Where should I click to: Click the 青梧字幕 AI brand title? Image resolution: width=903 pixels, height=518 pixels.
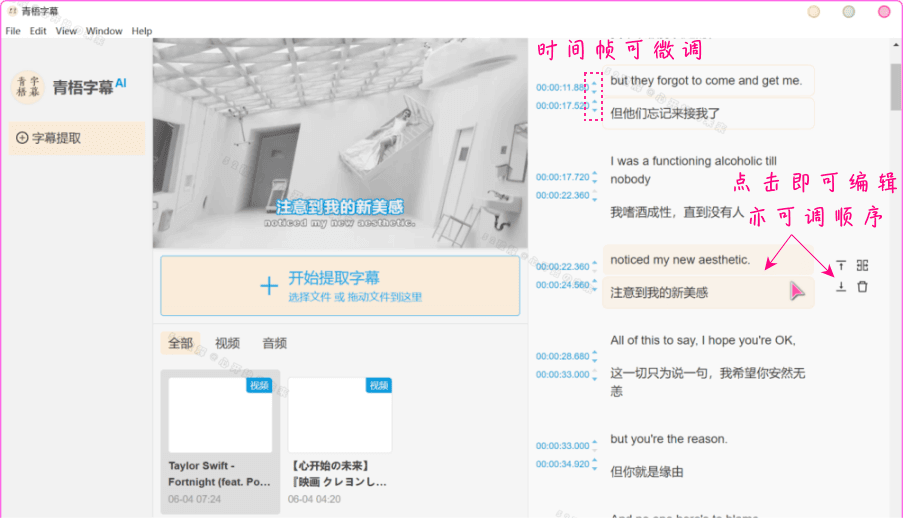[x=89, y=86]
